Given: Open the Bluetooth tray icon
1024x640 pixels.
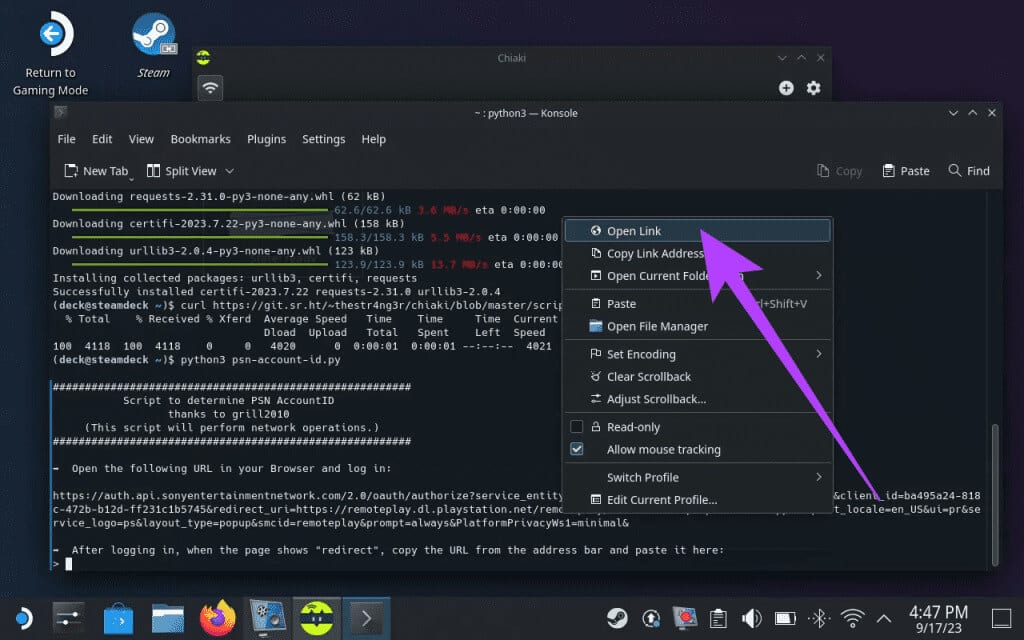Looking at the screenshot, I should 819,618.
